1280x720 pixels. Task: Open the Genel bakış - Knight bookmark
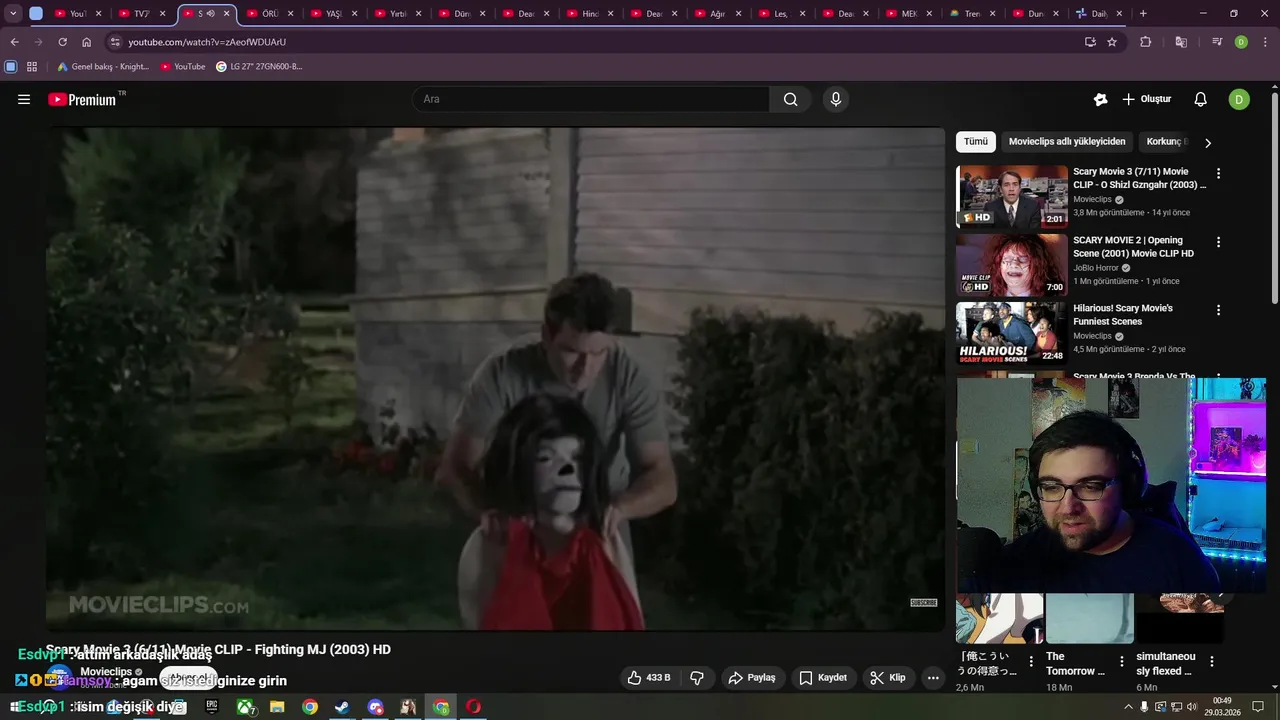pyautogui.click(x=103, y=67)
